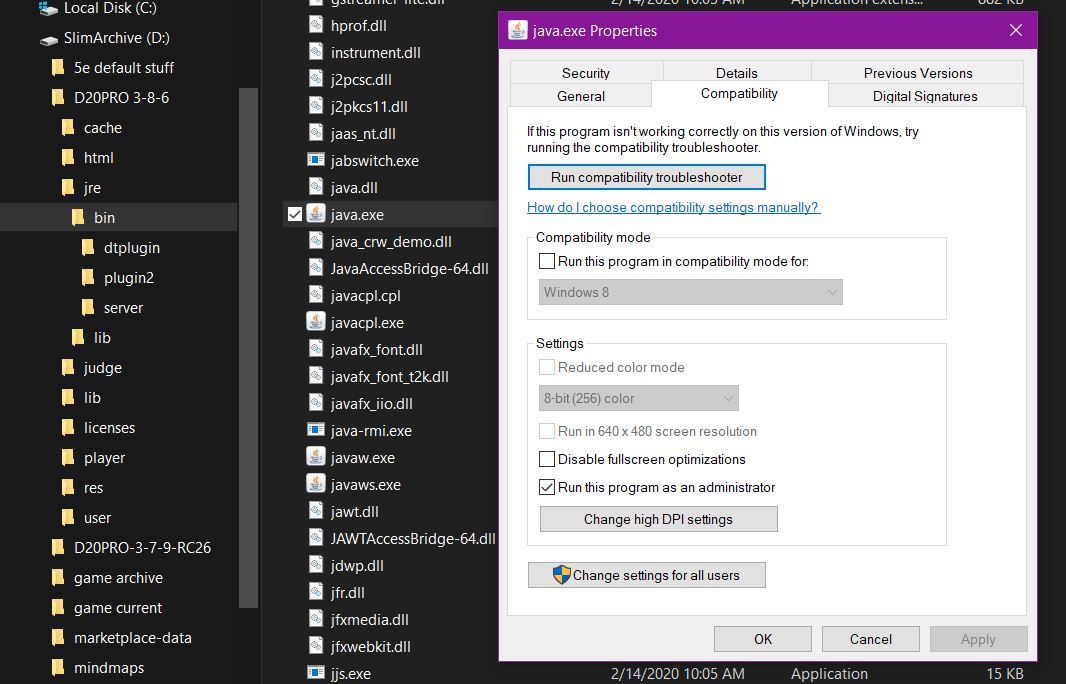Select the plugin2 folder in tree
The height and width of the screenshot is (684, 1066).
pos(128,277)
